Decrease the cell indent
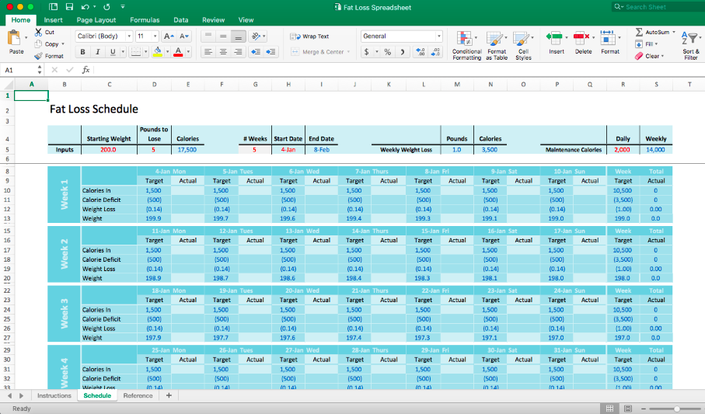Viewport: 705px width, 414px height. [255, 52]
